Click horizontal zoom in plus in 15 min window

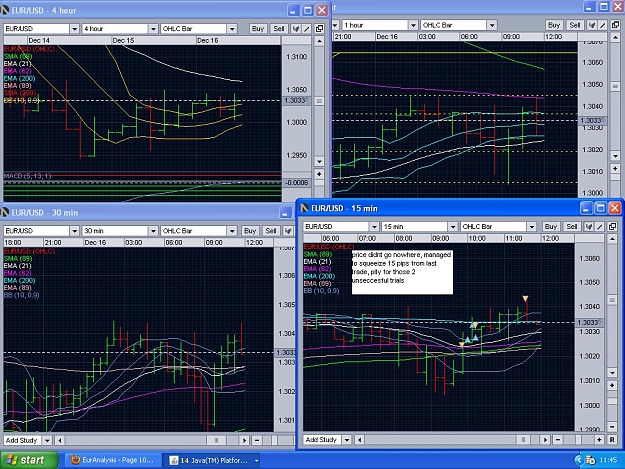599,440
